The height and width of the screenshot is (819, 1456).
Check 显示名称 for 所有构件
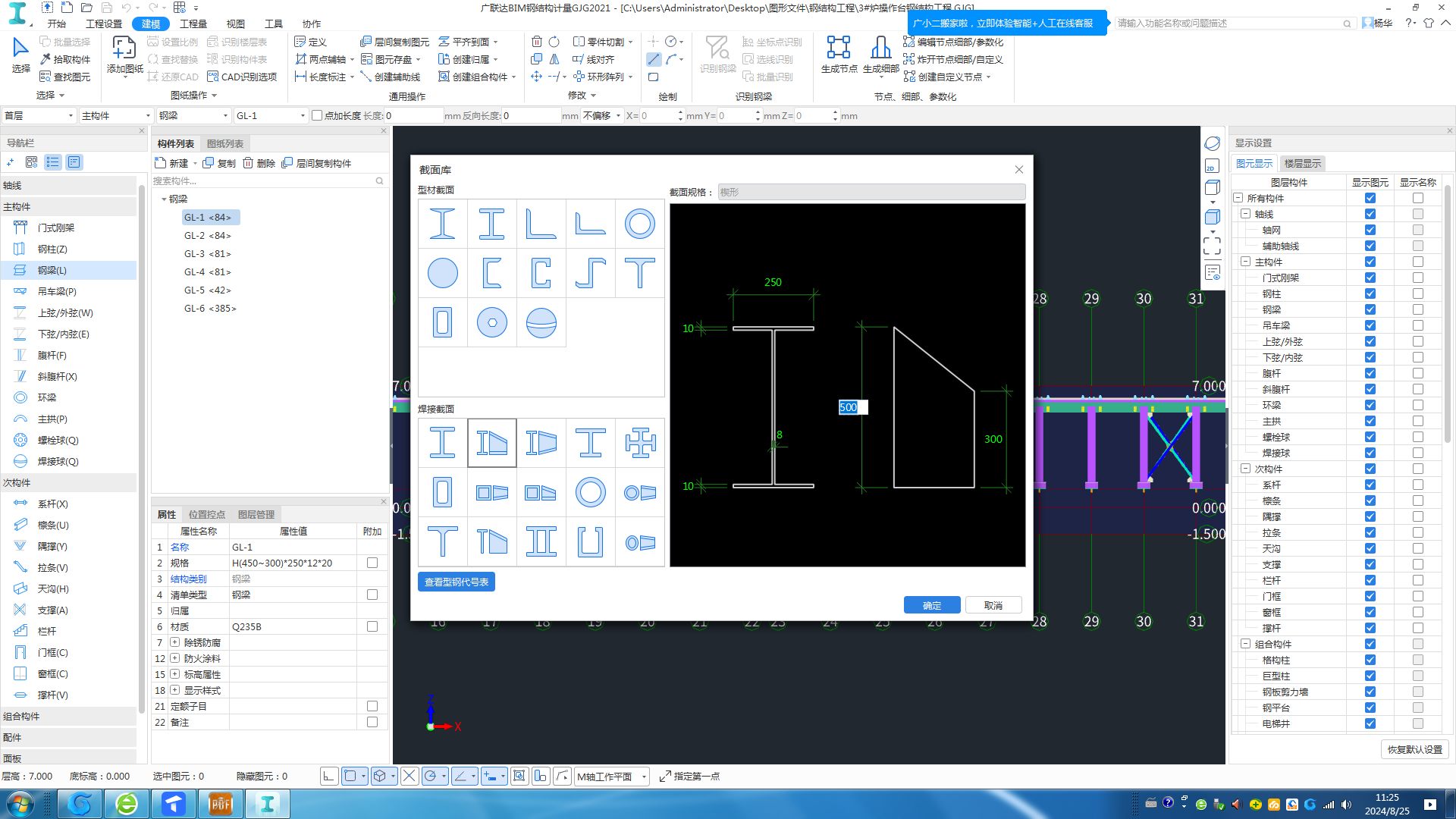(x=1417, y=198)
